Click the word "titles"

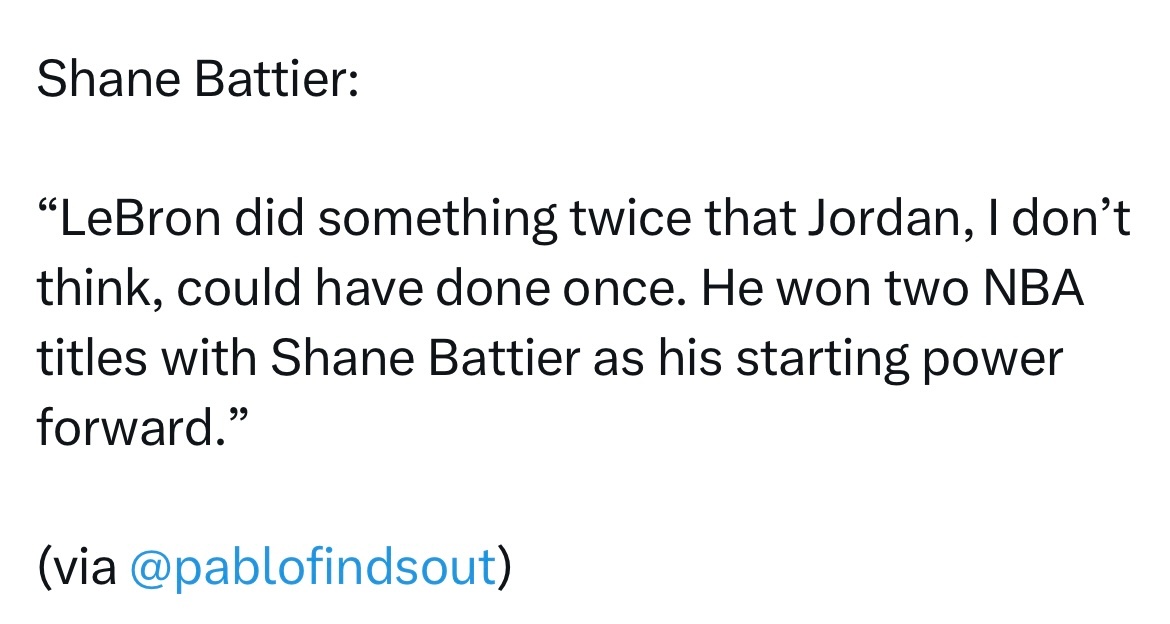[92, 358]
